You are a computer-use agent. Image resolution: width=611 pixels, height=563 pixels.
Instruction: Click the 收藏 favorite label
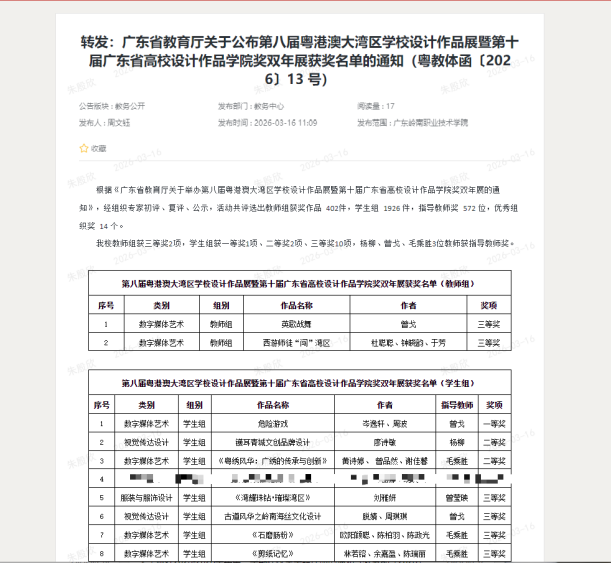click(98, 148)
